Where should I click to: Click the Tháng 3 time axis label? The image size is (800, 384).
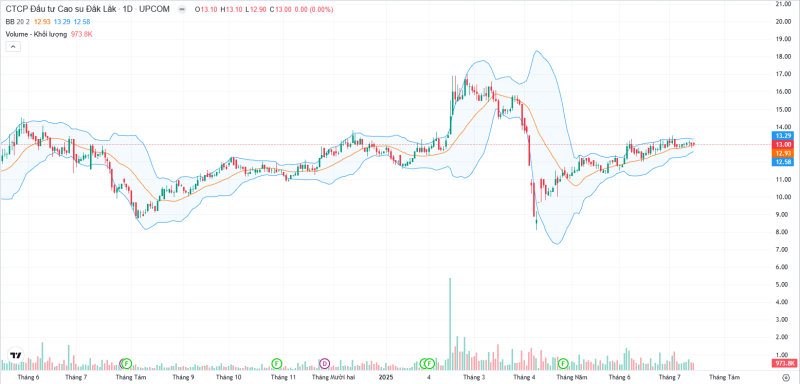474,377
